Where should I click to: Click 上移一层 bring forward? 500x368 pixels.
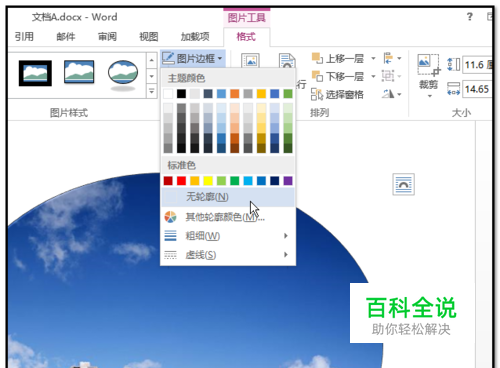[338, 59]
